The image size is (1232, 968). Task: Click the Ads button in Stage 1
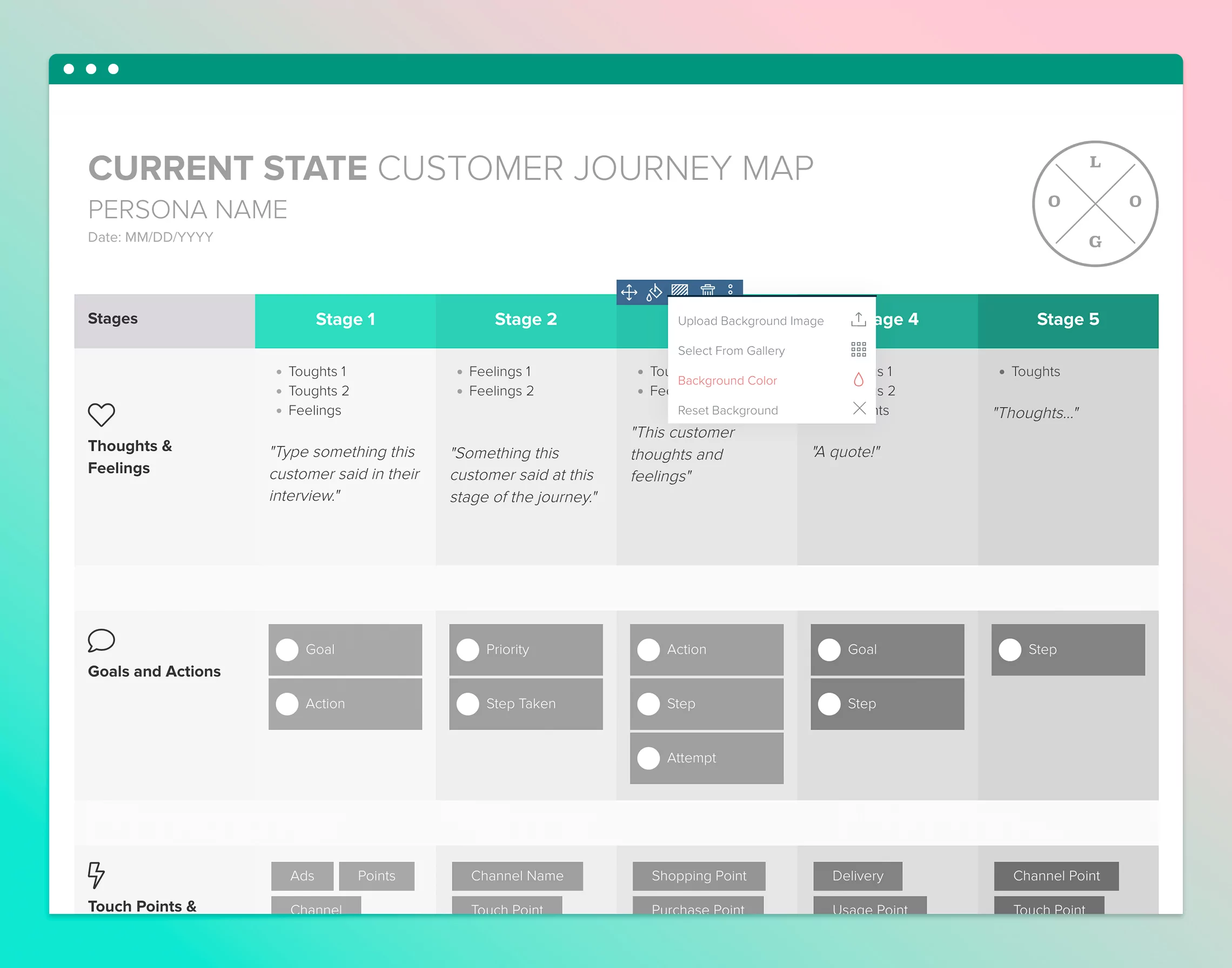coord(303,876)
